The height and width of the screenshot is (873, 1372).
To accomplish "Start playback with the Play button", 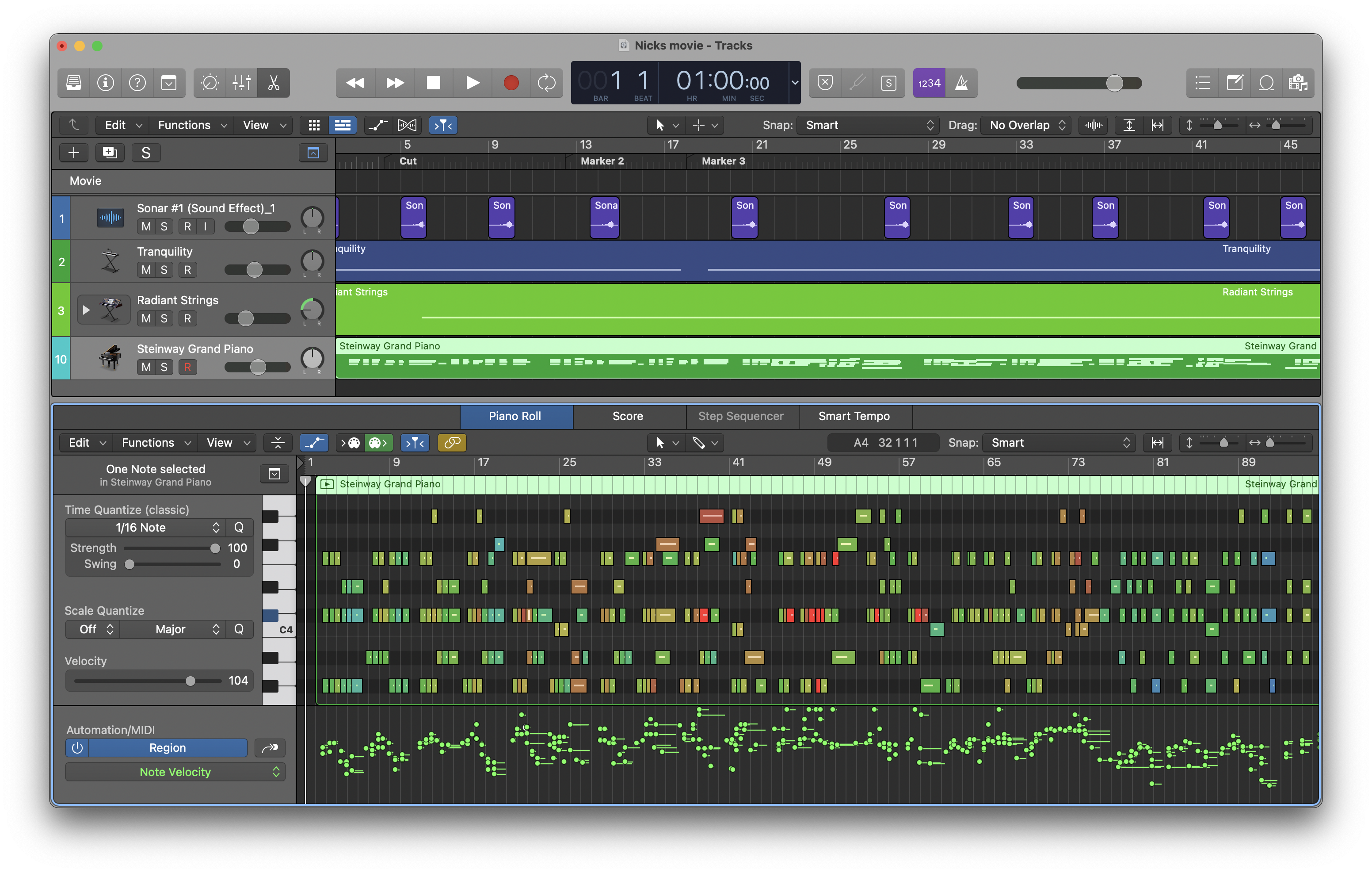I will (473, 83).
